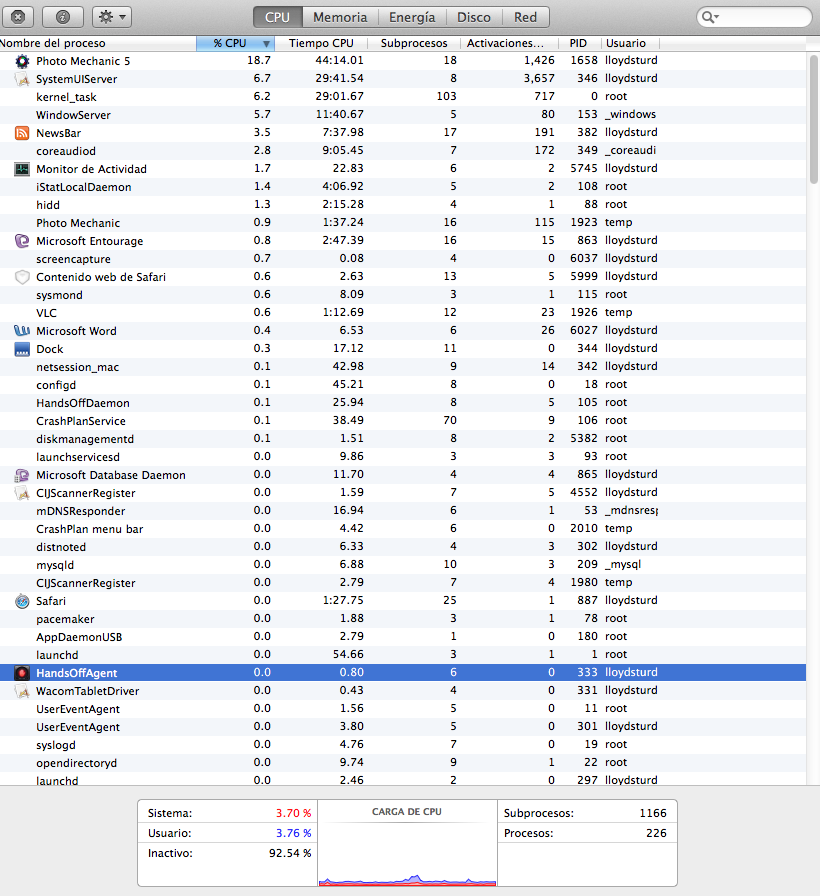Switch to the CPU tab
This screenshot has height=896, width=820.
pos(278,17)
